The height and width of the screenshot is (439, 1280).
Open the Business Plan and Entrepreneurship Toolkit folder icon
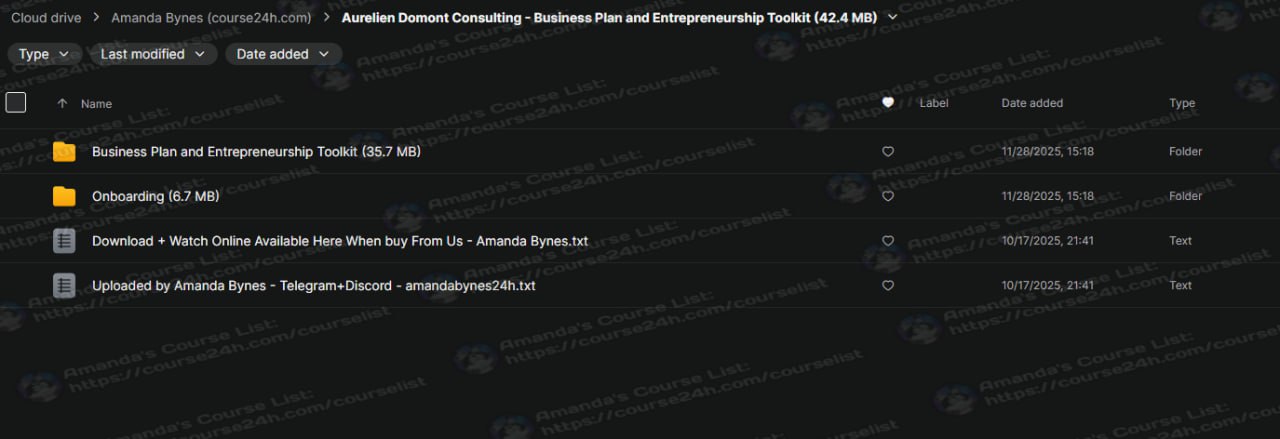64,152
